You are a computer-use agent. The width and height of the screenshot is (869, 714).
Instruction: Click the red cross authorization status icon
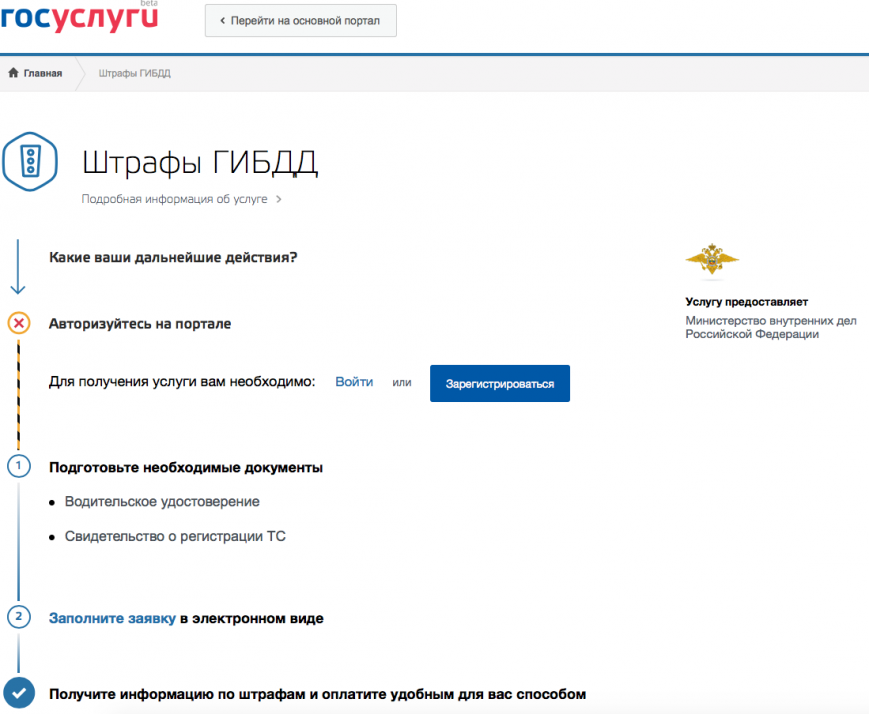tap(19, 323)
